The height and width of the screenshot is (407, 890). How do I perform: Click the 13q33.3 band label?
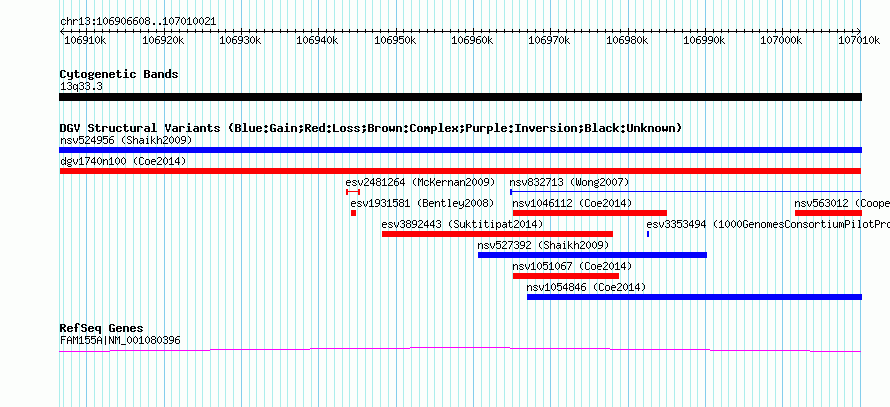tap(81, 87)
